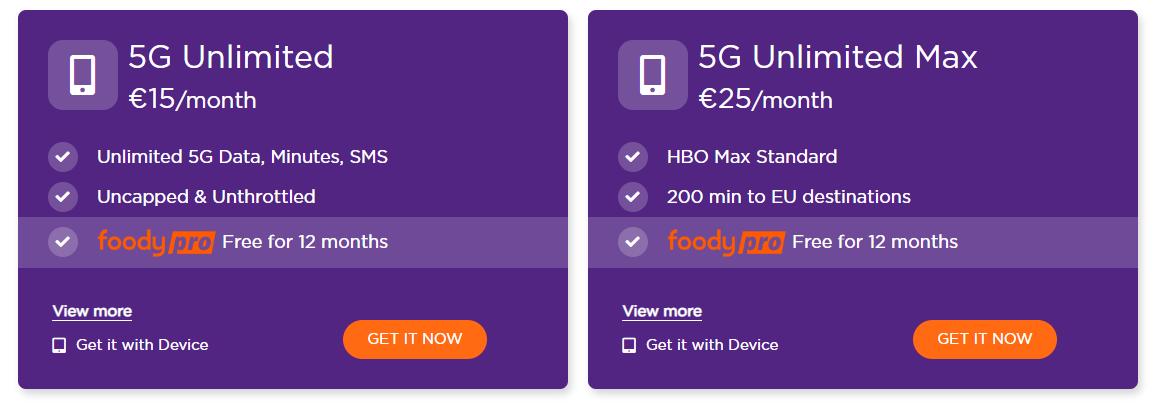Image resolution: width=1155 pixels, height=406 pixels.
Task: Select the 5G Unlimited Max plan title
Action: tap(838, 57)
